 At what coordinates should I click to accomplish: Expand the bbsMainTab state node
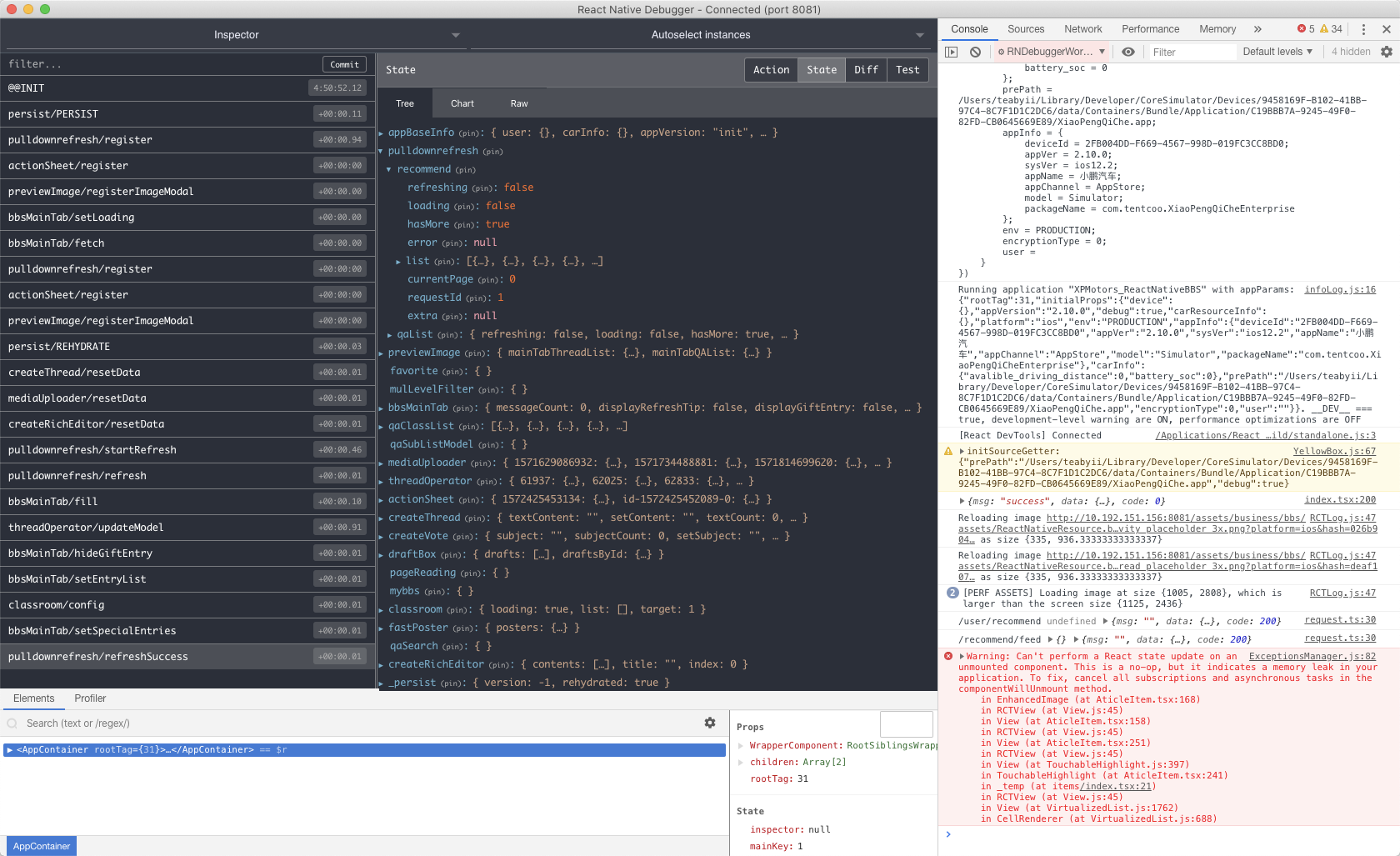(x=381, y=408)
